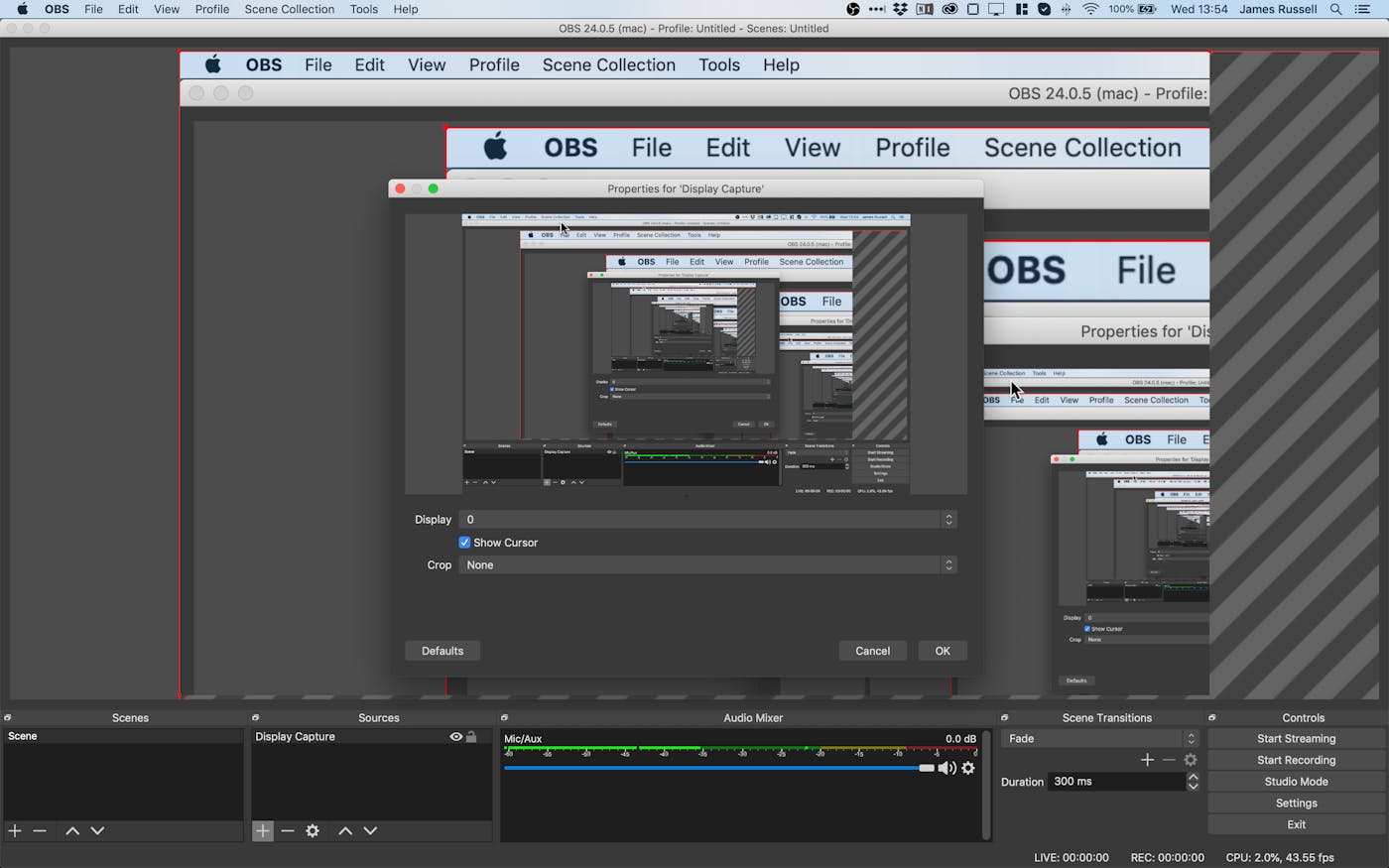Toggle Show Cursor checkbox in Properties dialog
Screen dimensions: 1389x868
[x=464, y=543]
